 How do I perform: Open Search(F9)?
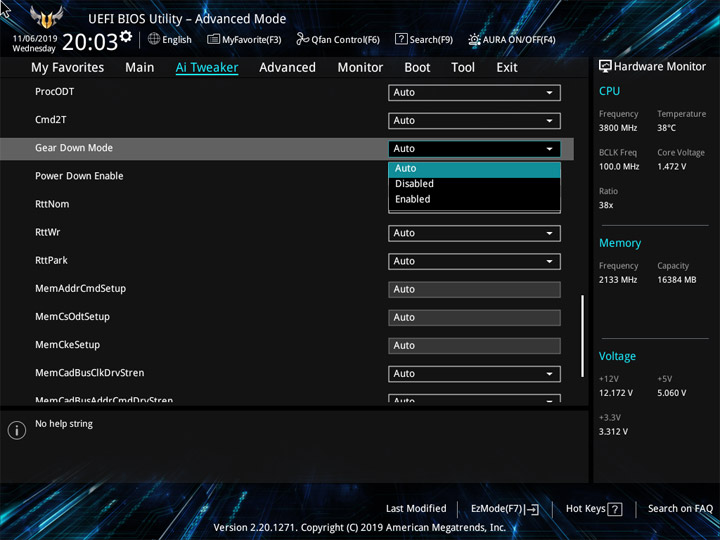(424, 39)
